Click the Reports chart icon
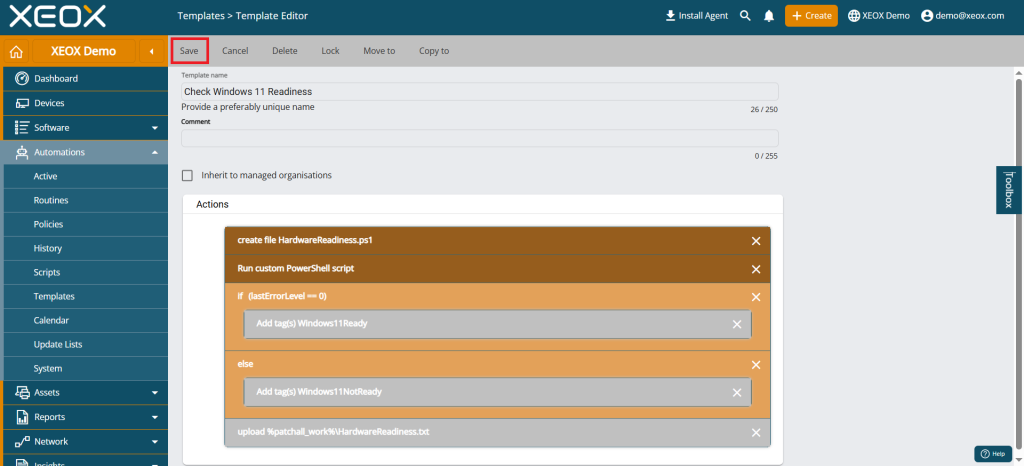 click(x=22, y=416)
